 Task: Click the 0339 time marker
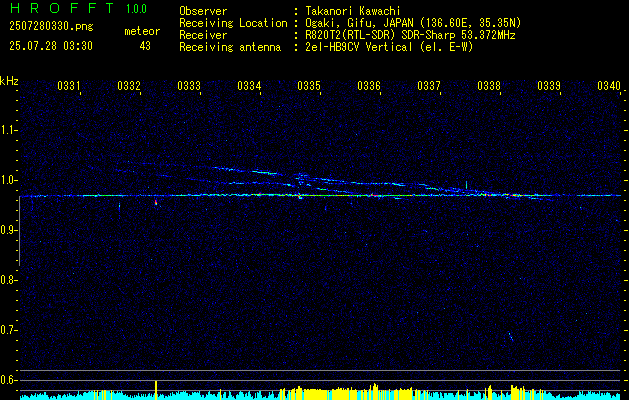[549, 85]
